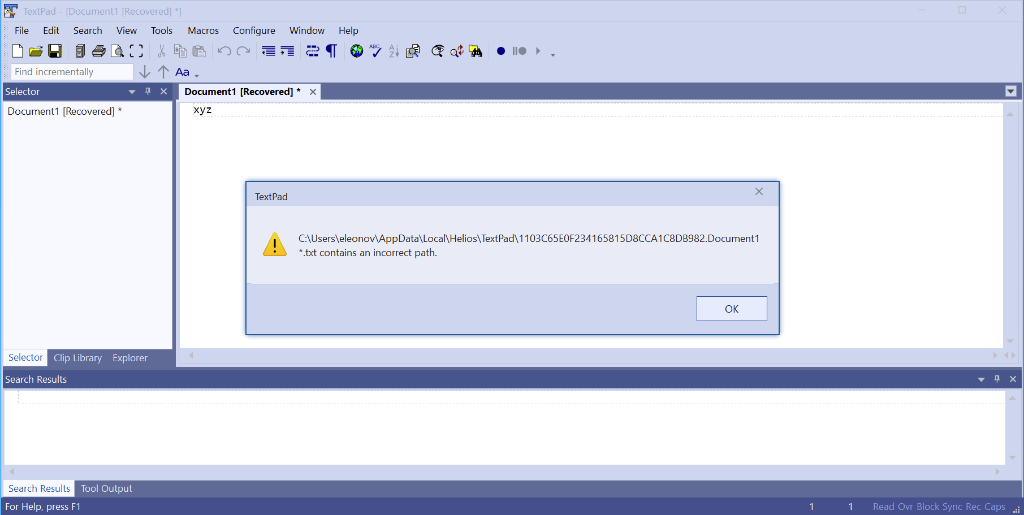Switch to the Tool Output tab
This screenshot has height=515, width=1024.
[x=106, y=488]
